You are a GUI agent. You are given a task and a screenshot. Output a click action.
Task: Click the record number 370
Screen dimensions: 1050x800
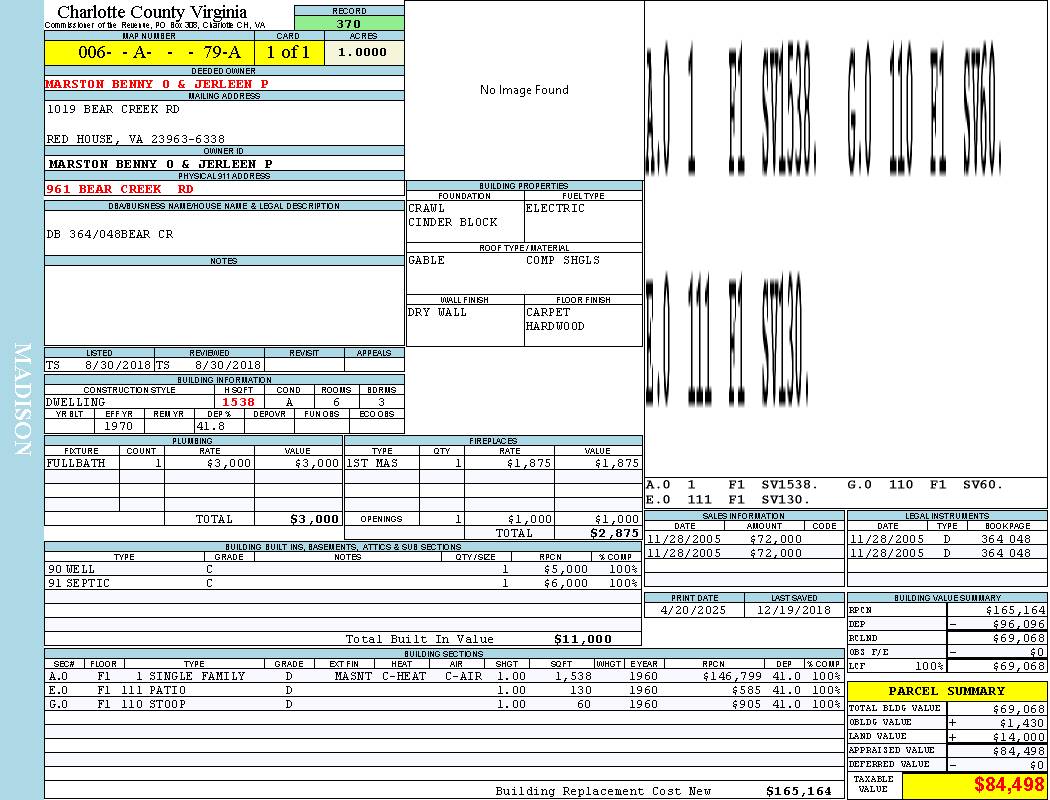(x=348, y=23)
